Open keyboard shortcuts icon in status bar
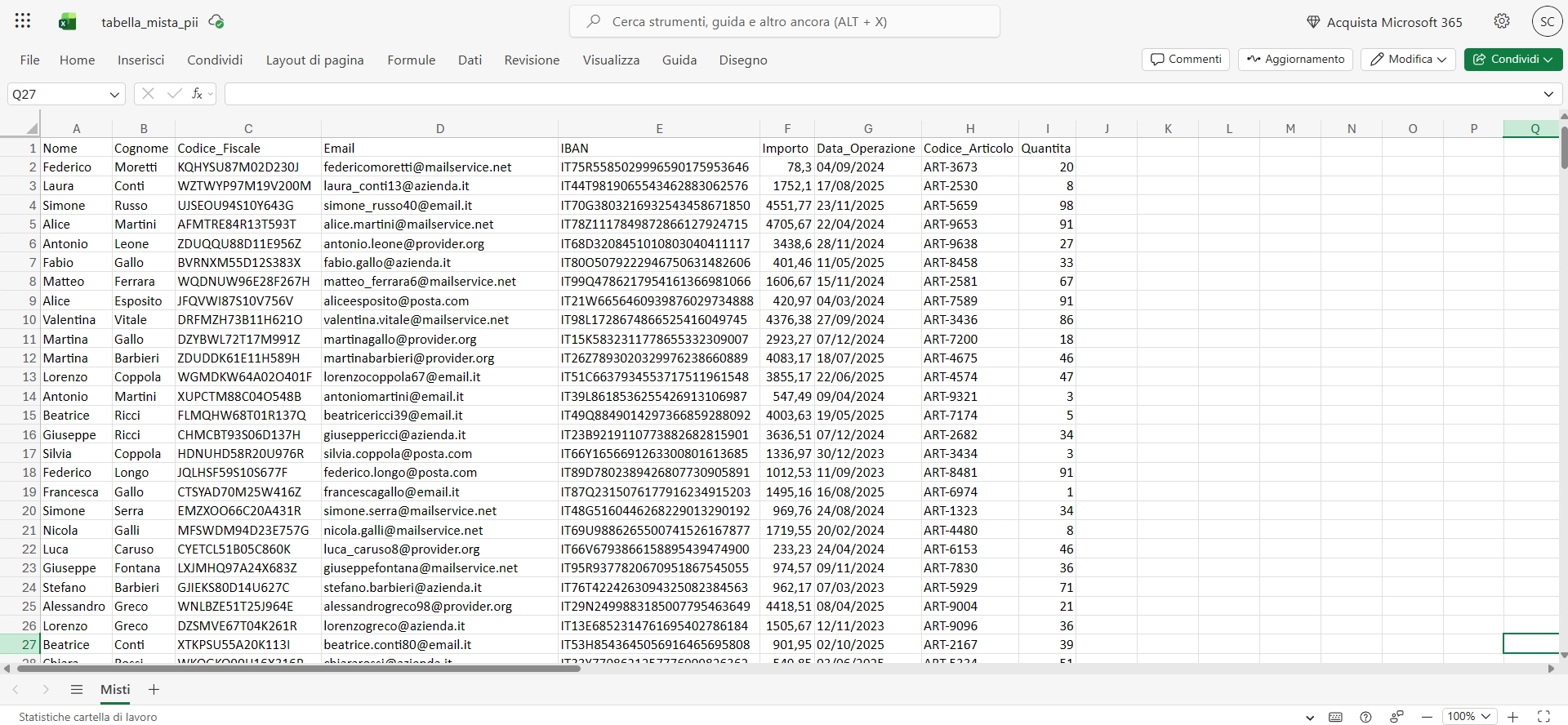This screenshot has height=725, width=1568. 1335,717
